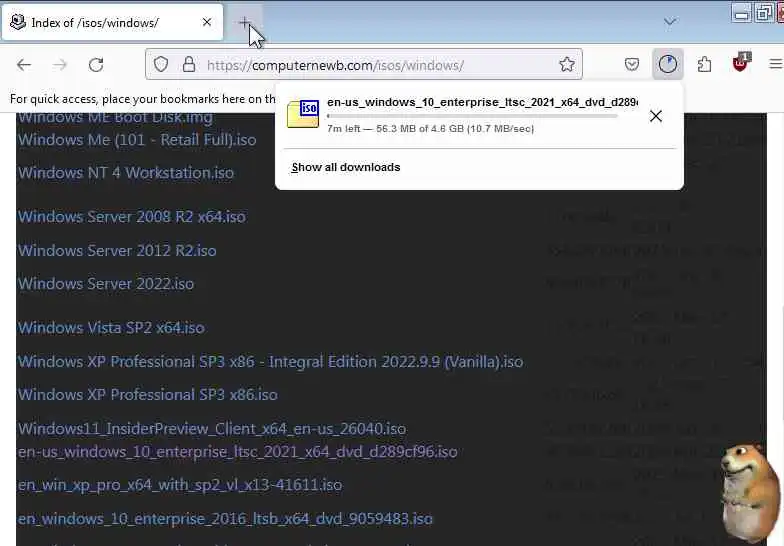Download Windows Server 2022.iso
The image size is (784, 546).
[x=106, y=284]
